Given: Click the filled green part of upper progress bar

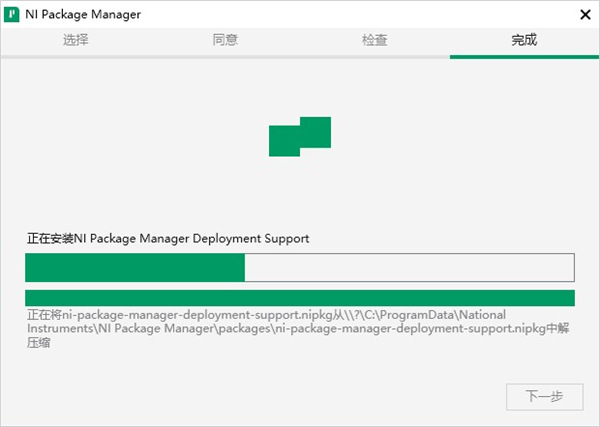Looking at the screenshot, I should tap(135, 268).
